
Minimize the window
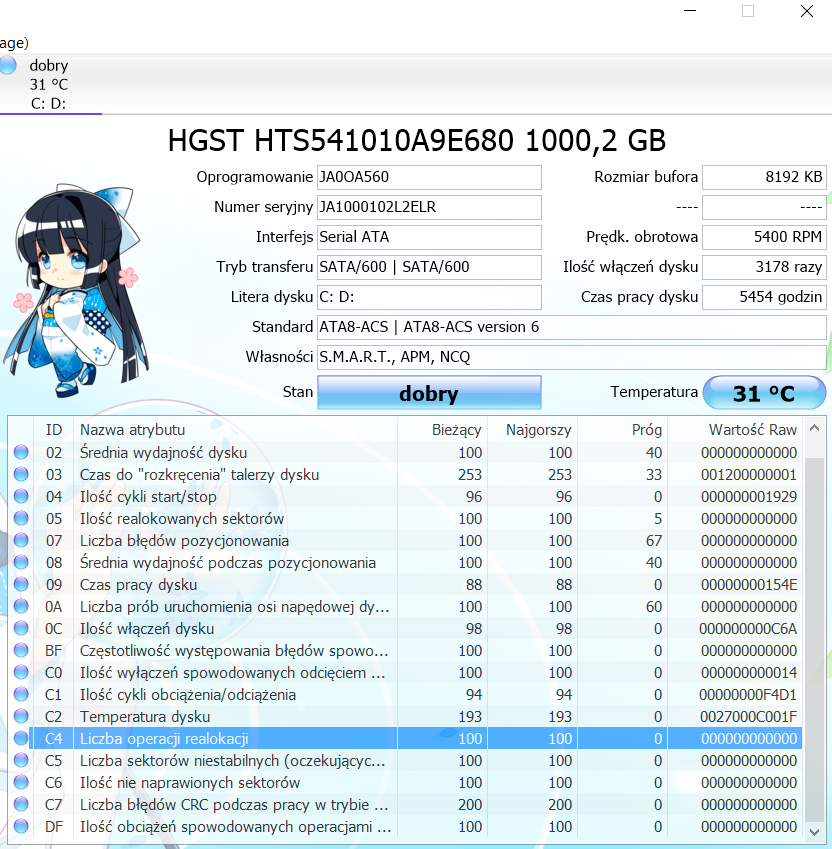coord(690,11)
